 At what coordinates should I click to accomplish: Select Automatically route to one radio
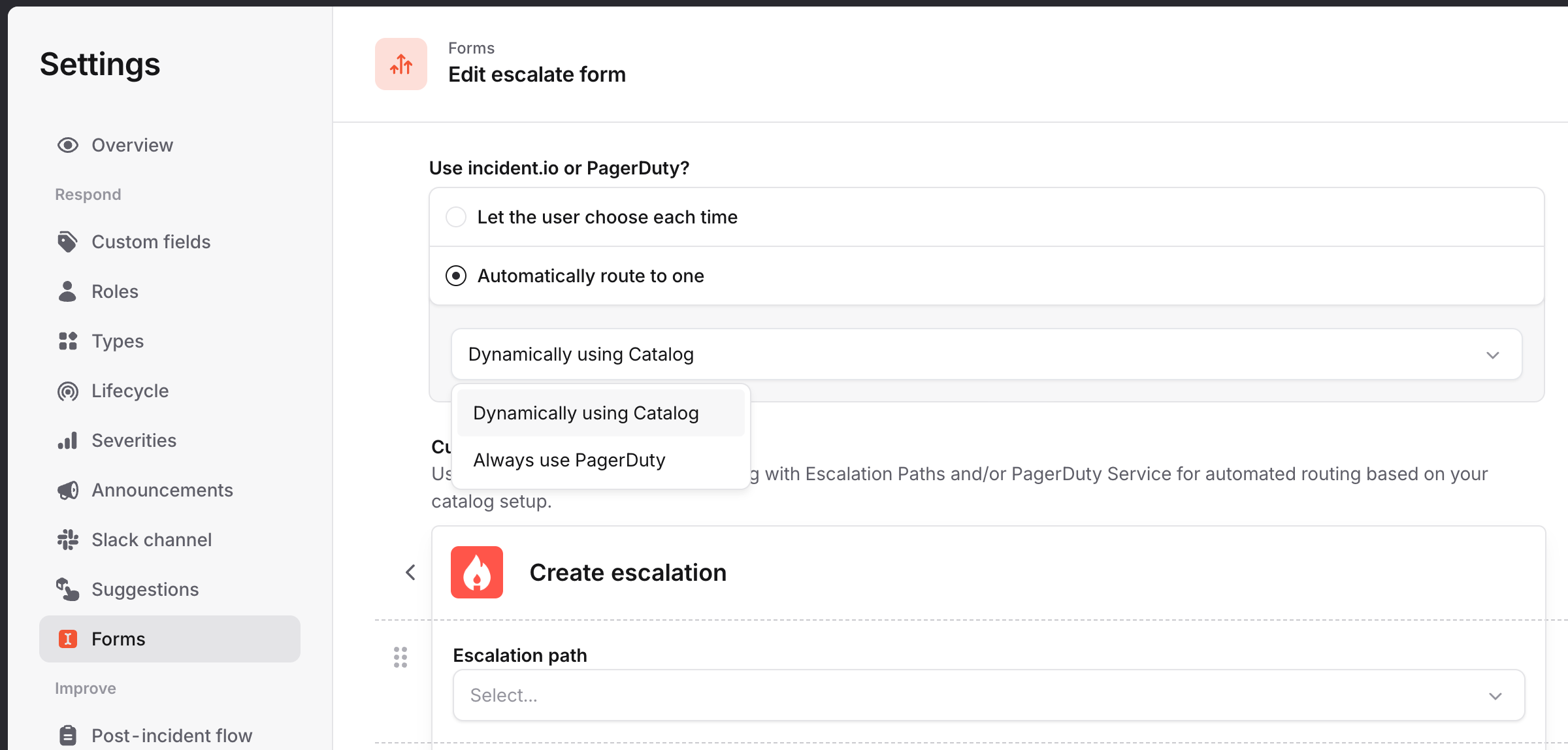(456, 276)
